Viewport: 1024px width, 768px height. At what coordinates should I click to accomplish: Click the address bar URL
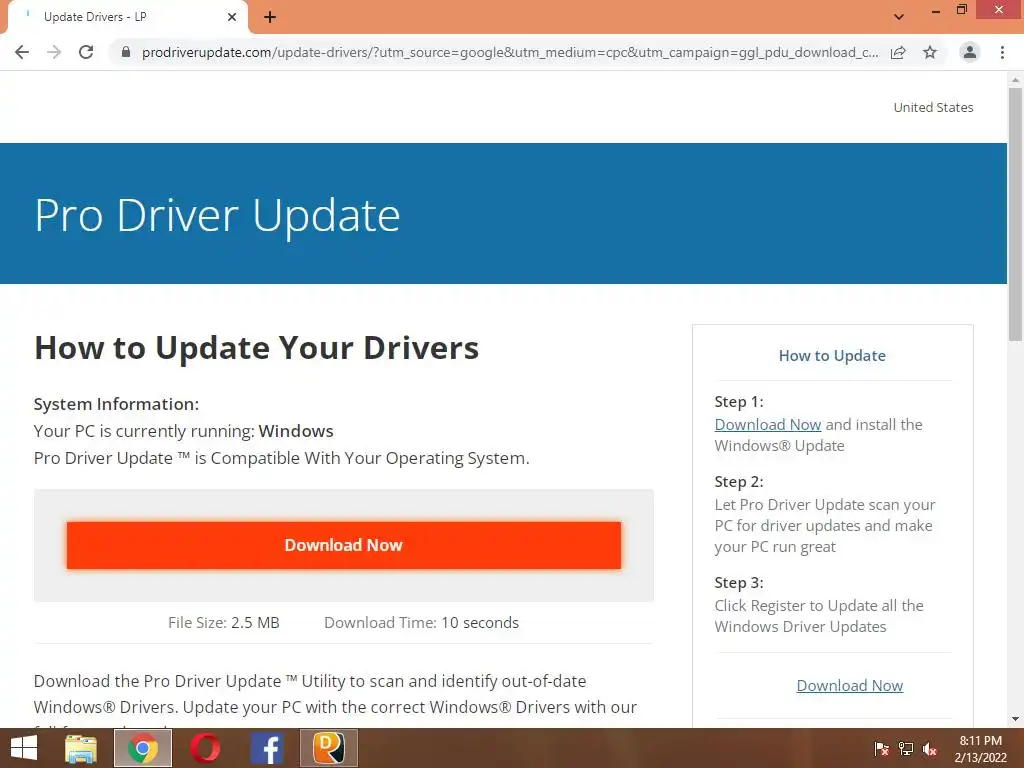509,52
